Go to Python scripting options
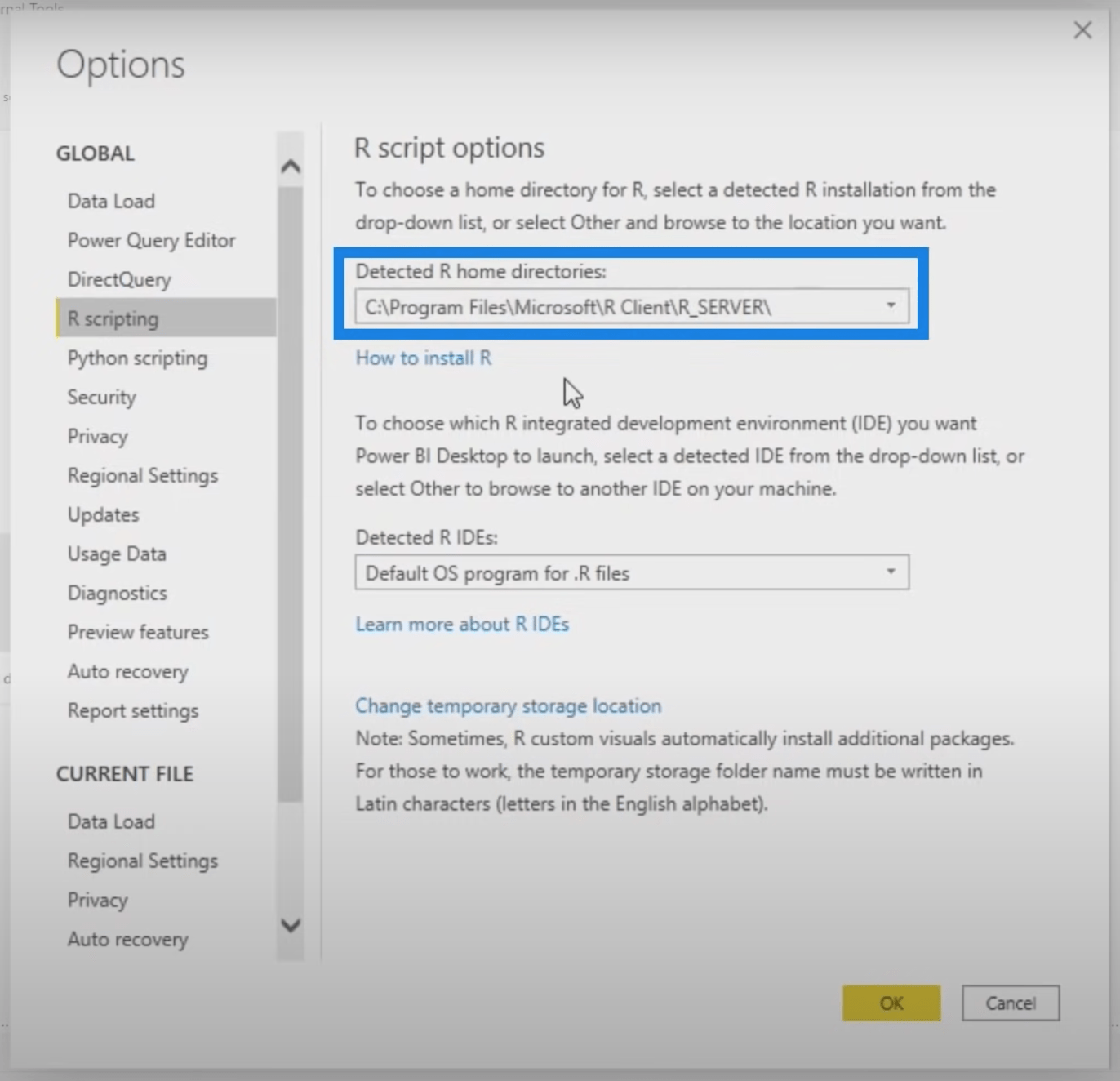The width and height of the screenshot is (1120, 1081). tap(137, 358)
